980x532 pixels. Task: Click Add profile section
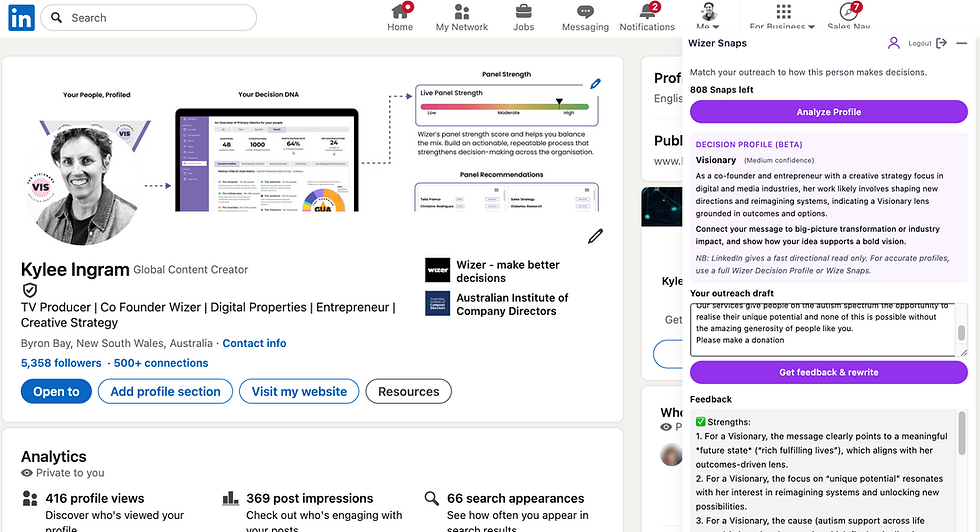165,391
